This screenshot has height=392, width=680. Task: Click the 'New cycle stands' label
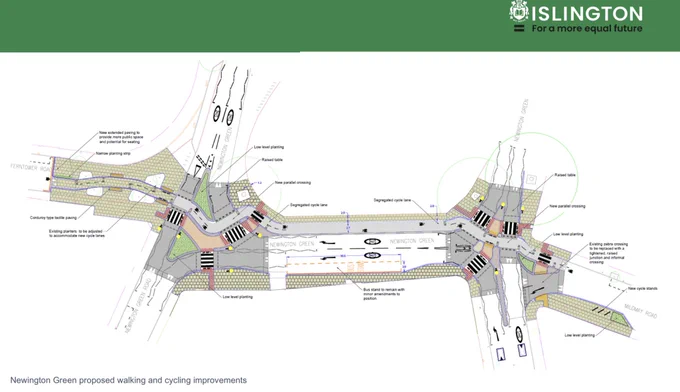[x=643, y=288]
